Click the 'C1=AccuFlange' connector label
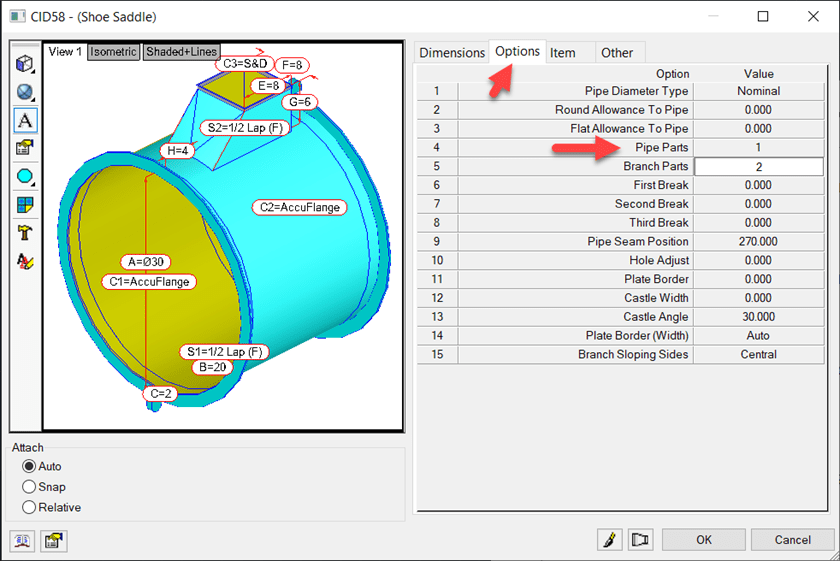840x561 pixels. (149, 282)
